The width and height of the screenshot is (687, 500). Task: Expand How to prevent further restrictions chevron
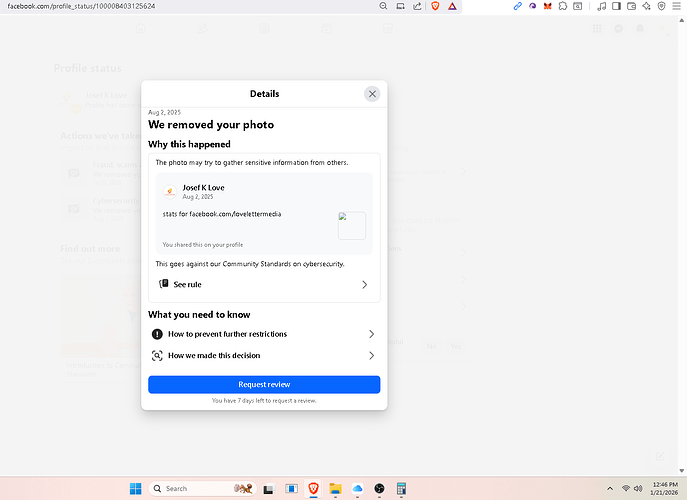[x=371, y=334]
